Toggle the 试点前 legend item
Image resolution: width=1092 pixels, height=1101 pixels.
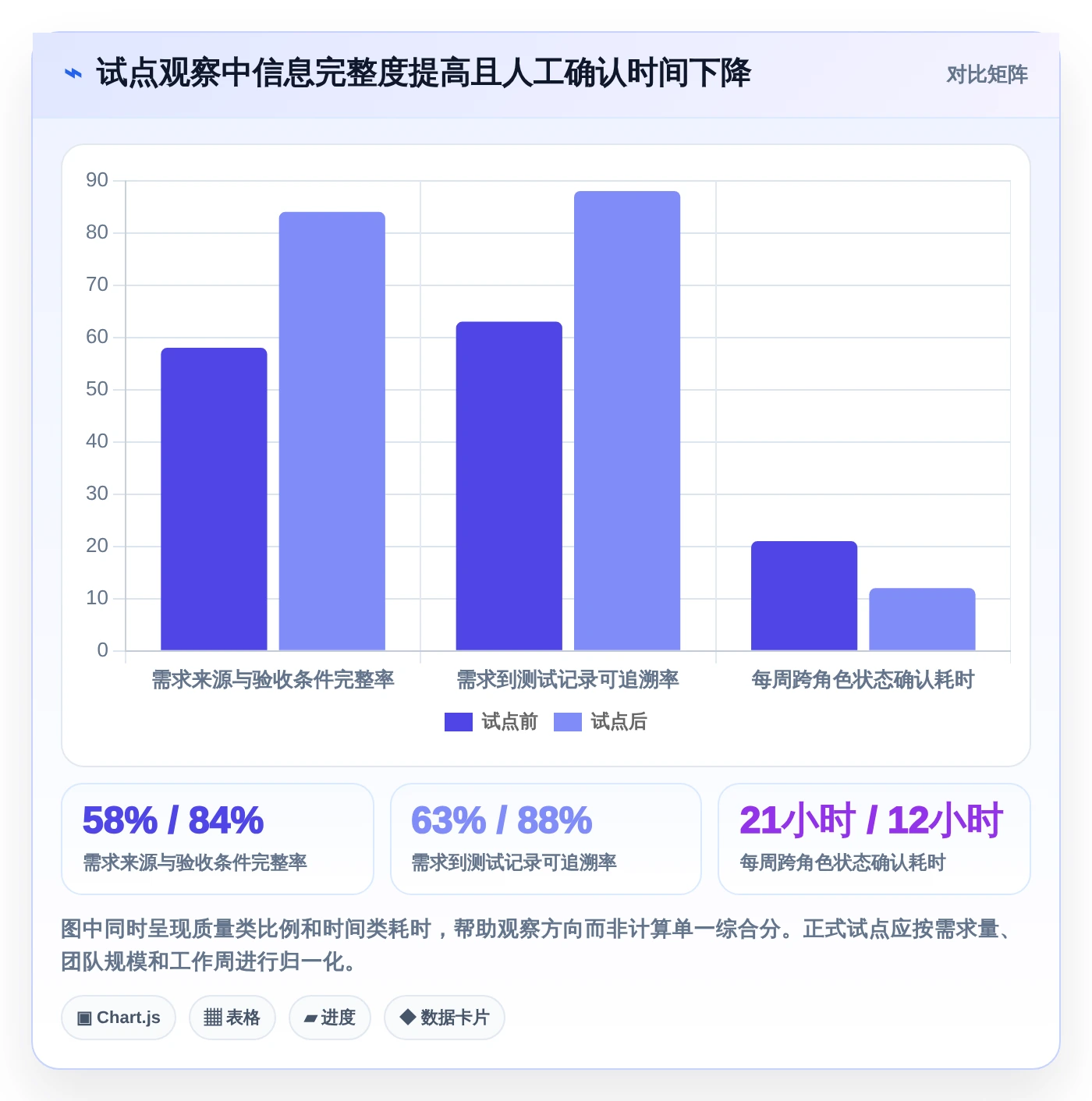(x=491, y=722)
